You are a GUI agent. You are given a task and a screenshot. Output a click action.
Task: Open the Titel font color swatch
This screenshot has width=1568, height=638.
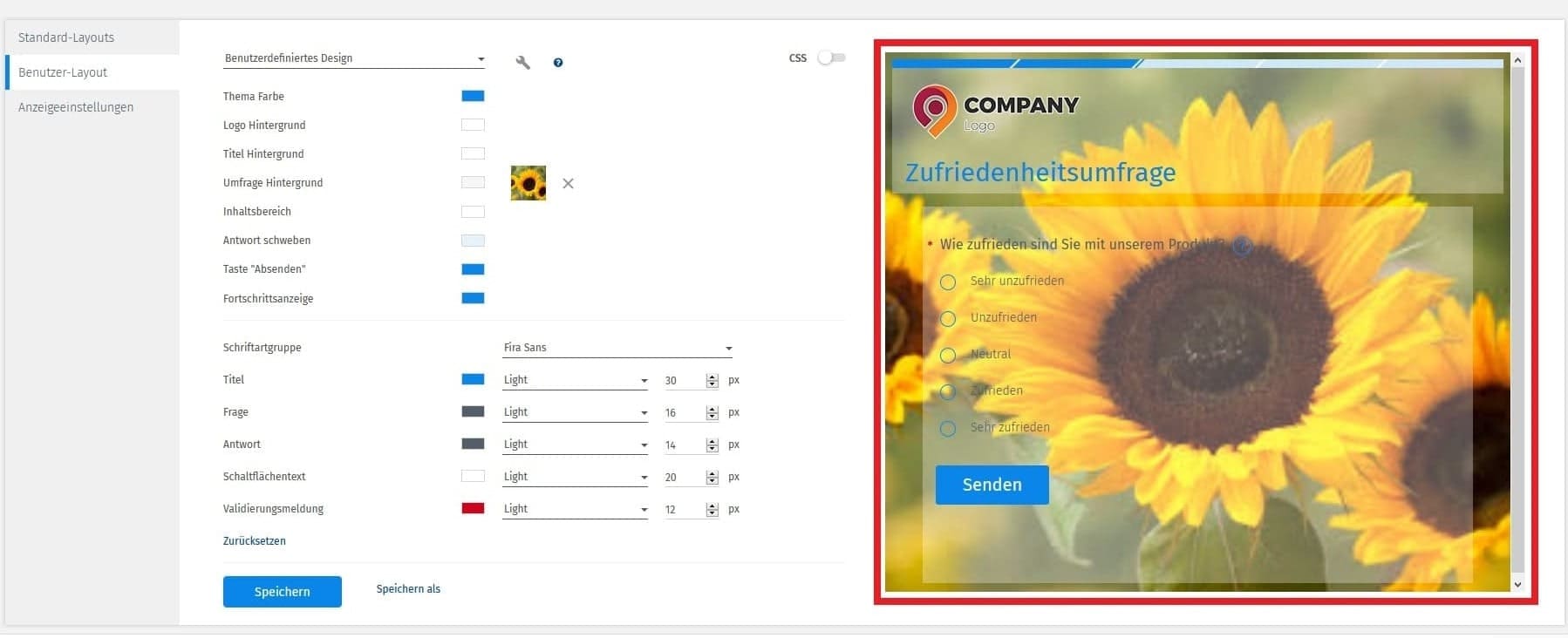tap(473, 379)
